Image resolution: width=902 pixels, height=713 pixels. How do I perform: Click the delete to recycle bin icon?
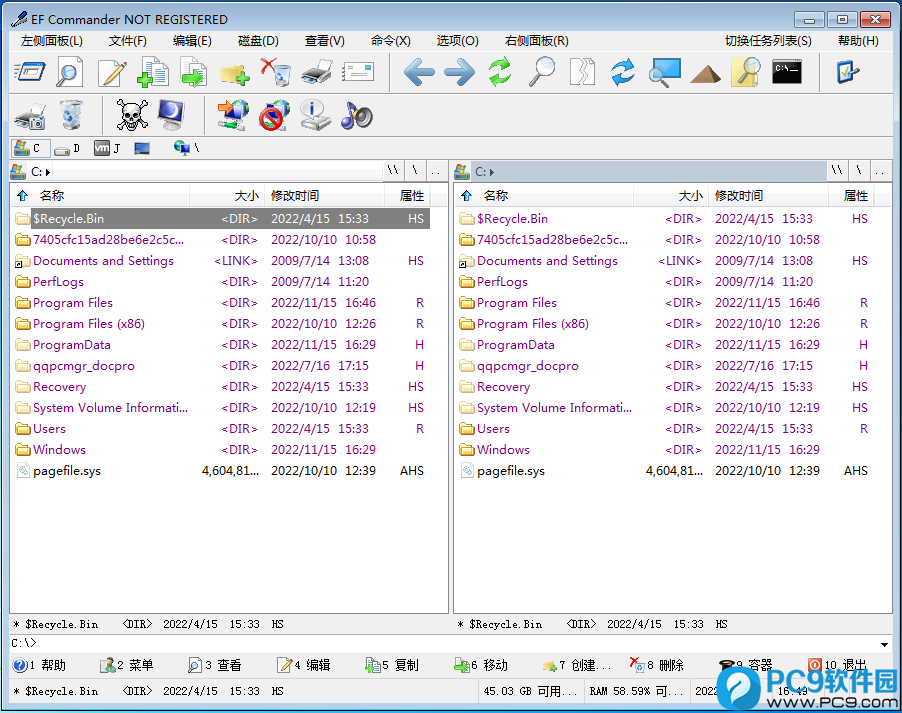click(x=276, y=73)
